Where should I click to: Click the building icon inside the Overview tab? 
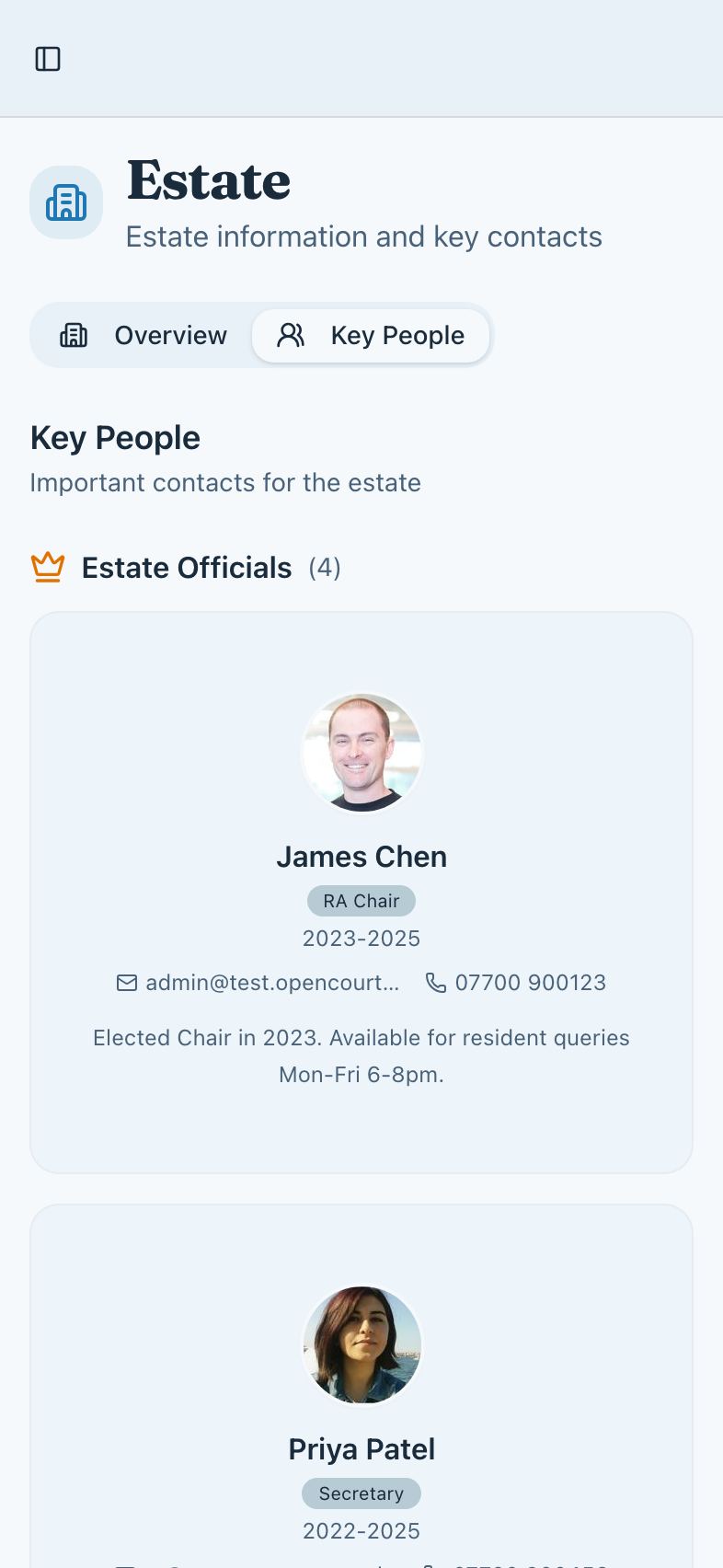(x=74, y=335)
